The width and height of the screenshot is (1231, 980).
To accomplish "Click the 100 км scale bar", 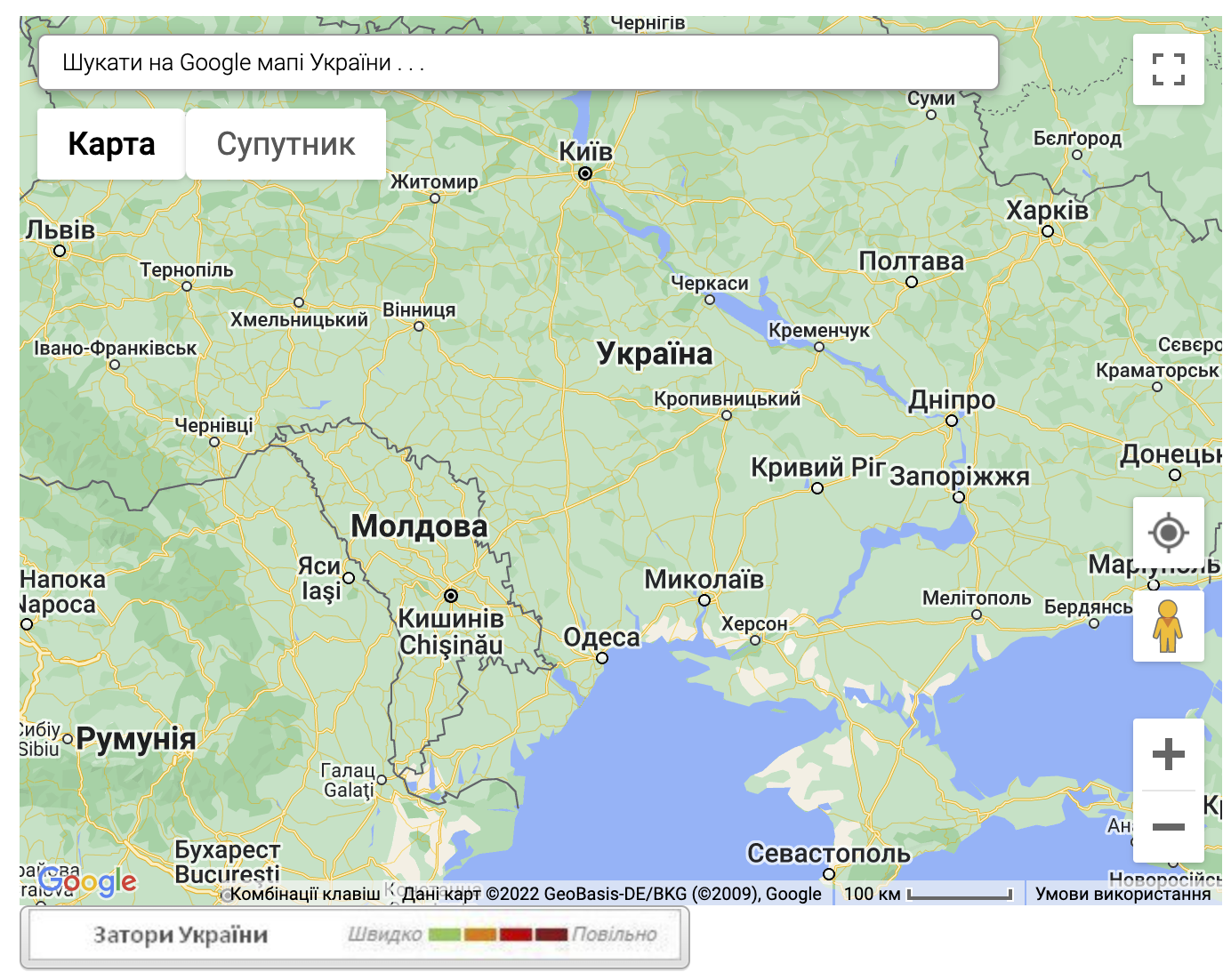I will 929,894.
